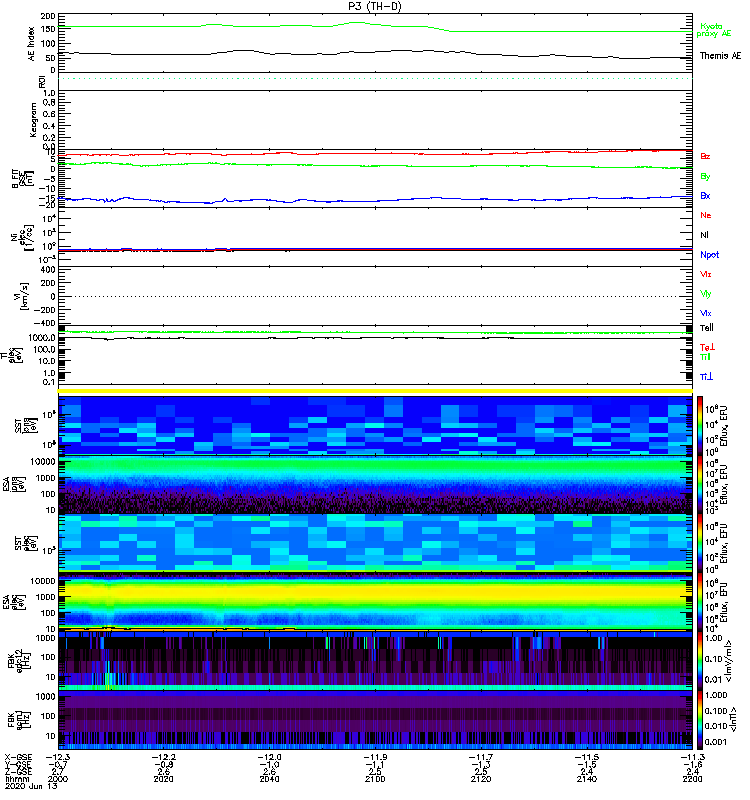Click the FBK edc12 [Hz] axis label
This screenshot has width=750, height=800.
pos(18,660)
